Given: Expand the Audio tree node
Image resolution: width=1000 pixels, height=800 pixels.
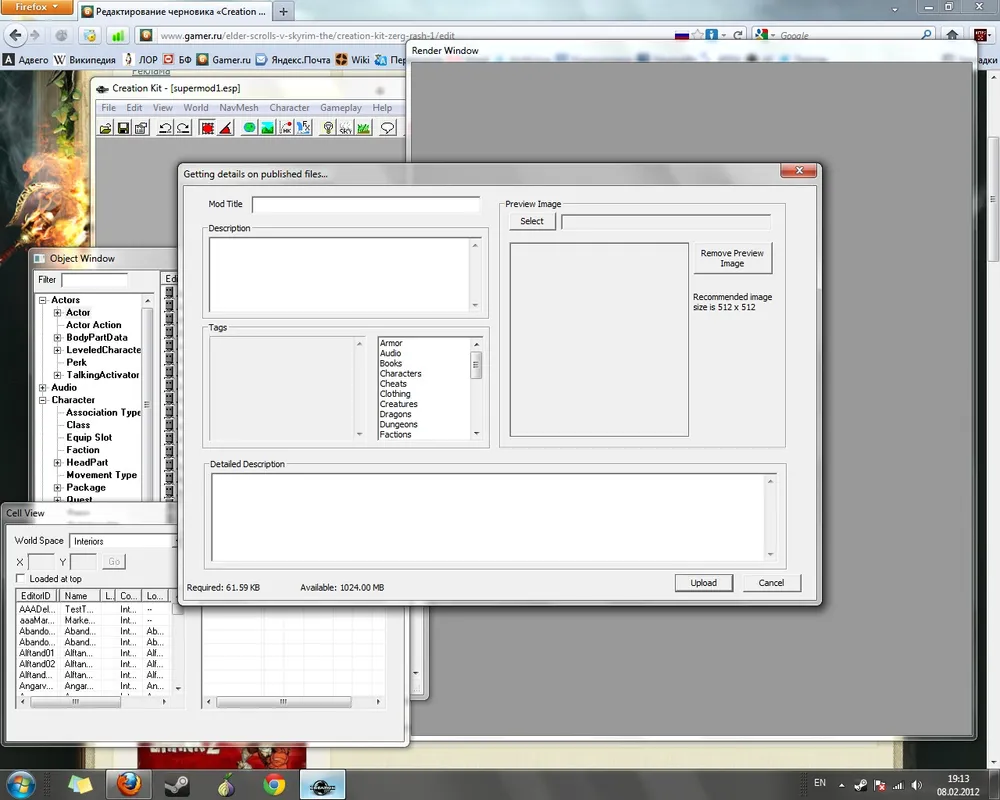Looking at the screenshot, I should (x=43, y=388).
